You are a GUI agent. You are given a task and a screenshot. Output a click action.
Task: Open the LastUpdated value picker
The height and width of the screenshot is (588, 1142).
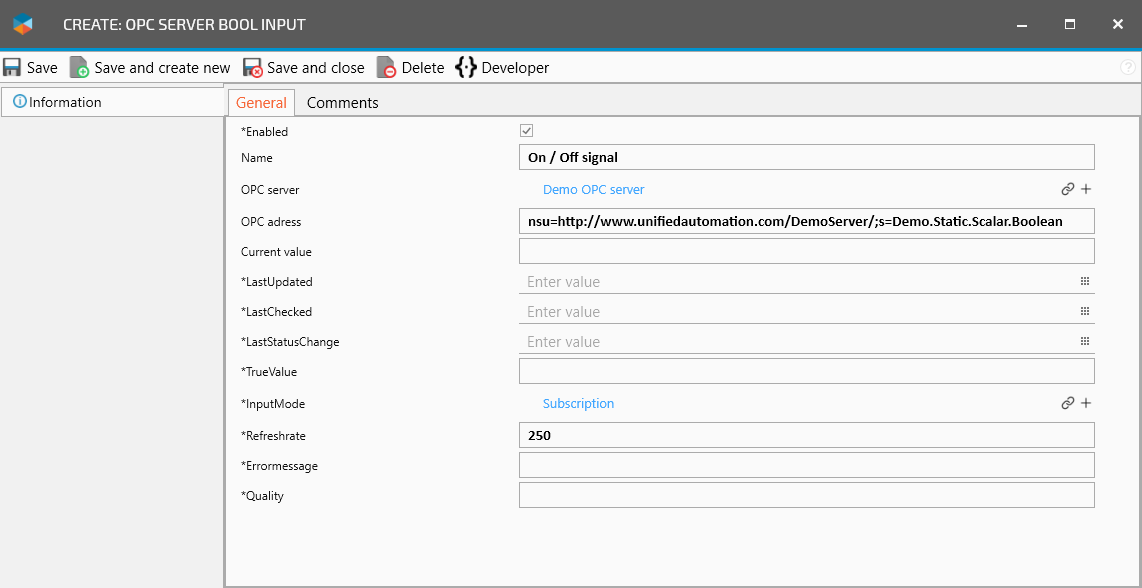(1085, 282)
